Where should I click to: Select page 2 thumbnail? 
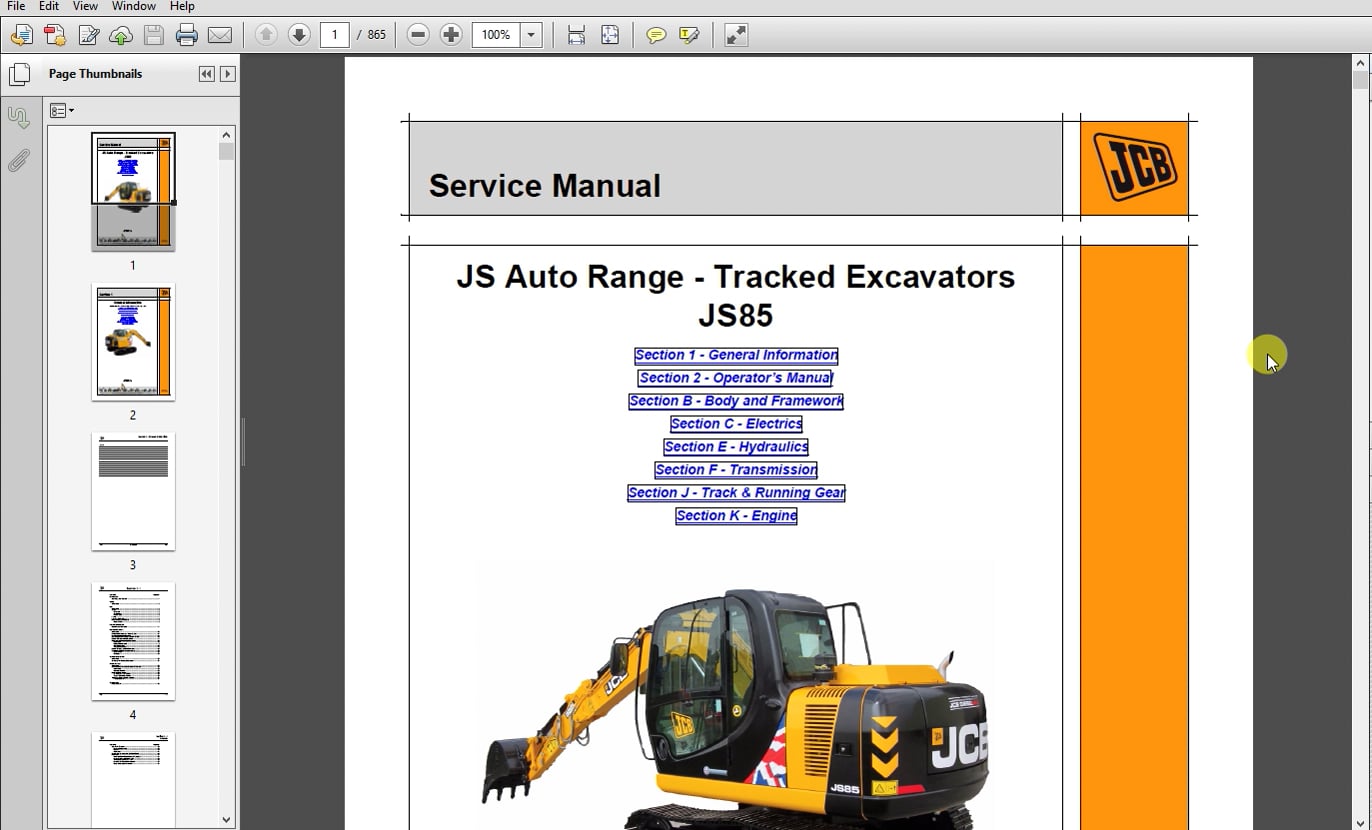pyautogui.click(x=133, y=342)
